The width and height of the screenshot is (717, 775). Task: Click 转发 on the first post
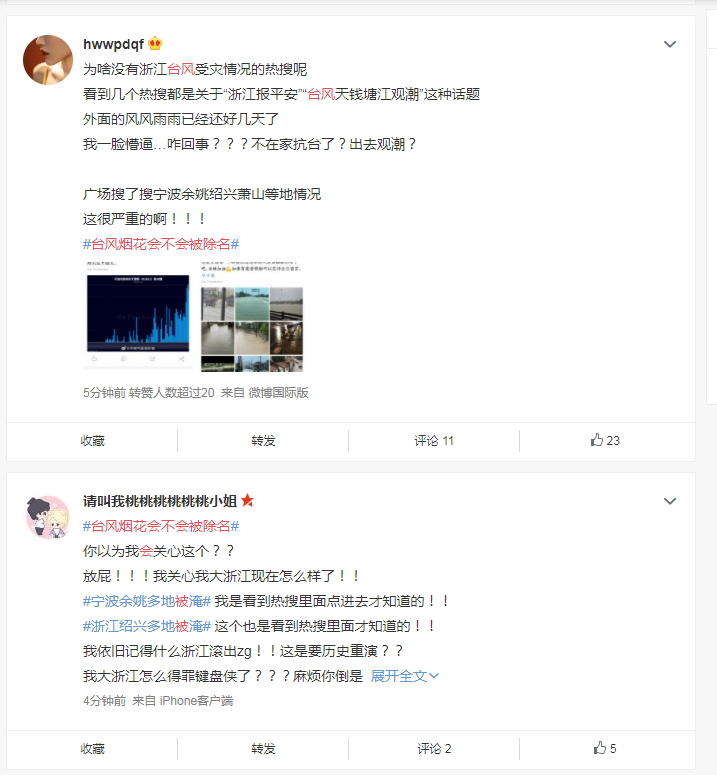coord(263,440)
